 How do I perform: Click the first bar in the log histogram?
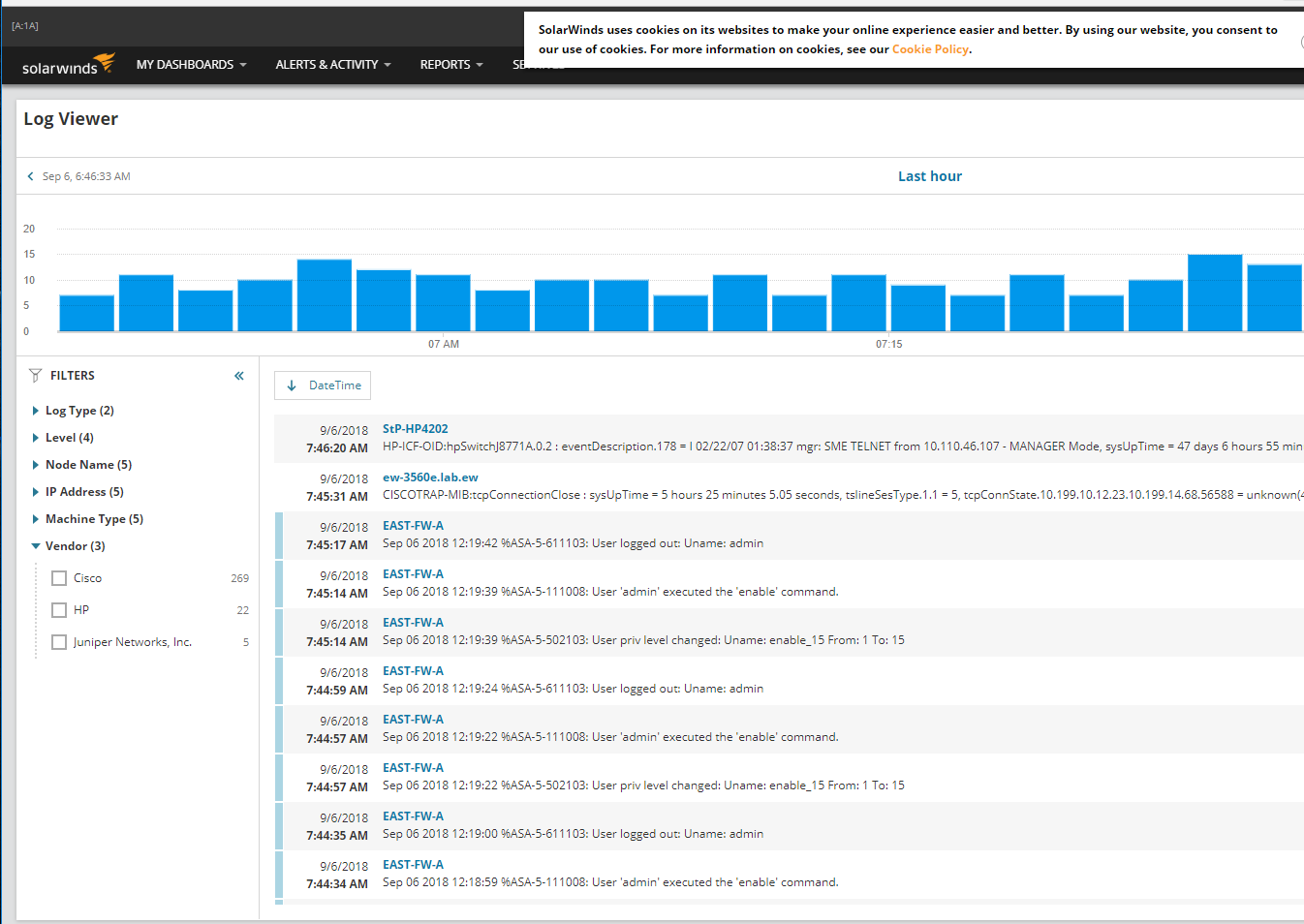click(x=87, y=313)
